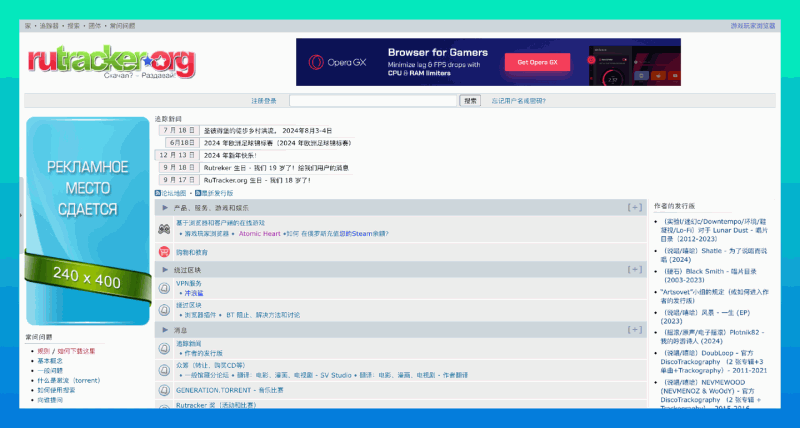The height and width of the screenshot is (428, 800).
Task: Open the Plotnik82 (2024) release link
Action: (x=712, y=337)
